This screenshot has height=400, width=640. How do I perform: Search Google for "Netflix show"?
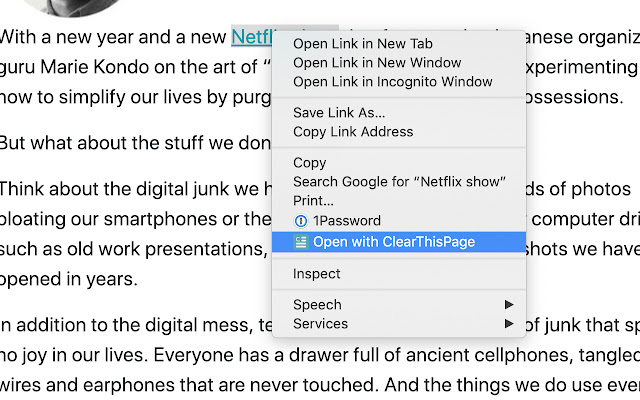click(399, 182)
